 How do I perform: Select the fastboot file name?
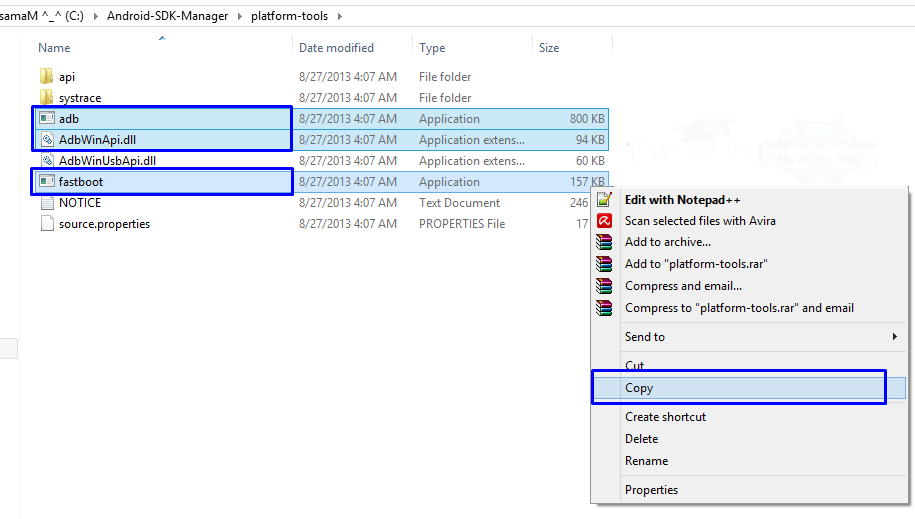click(x=81, y=182)
